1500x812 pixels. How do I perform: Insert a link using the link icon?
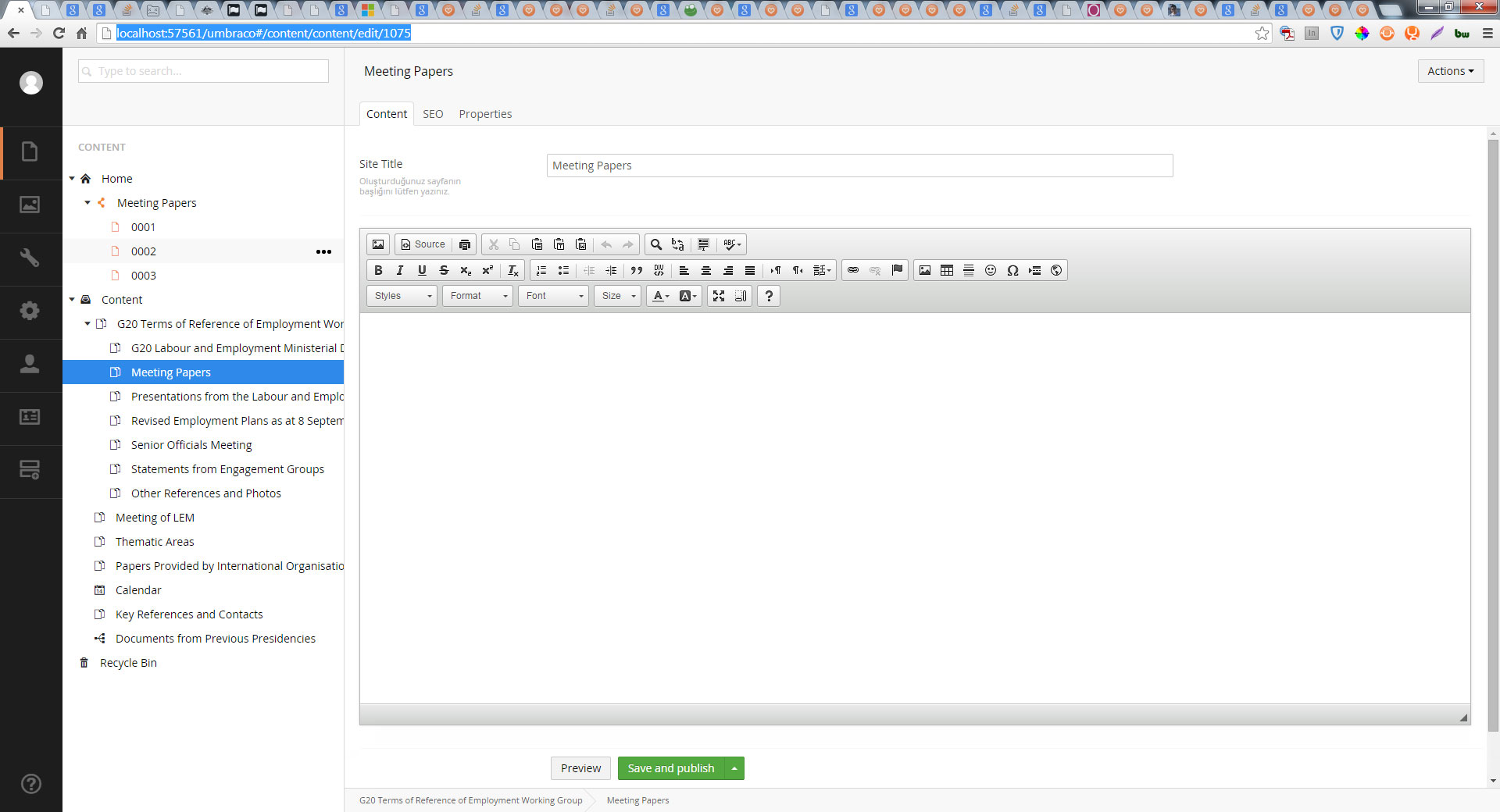(853, 270)
